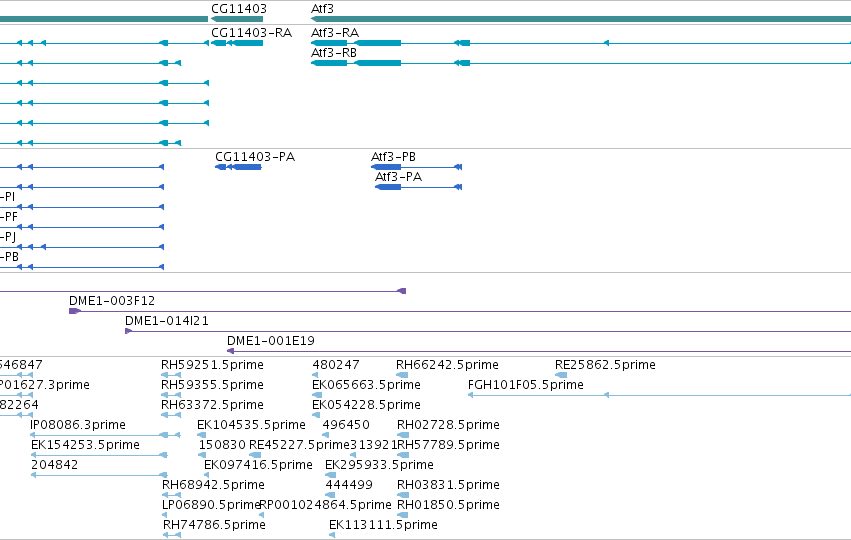Select the RH74786.5prime EST label

(x=214, y=525)
